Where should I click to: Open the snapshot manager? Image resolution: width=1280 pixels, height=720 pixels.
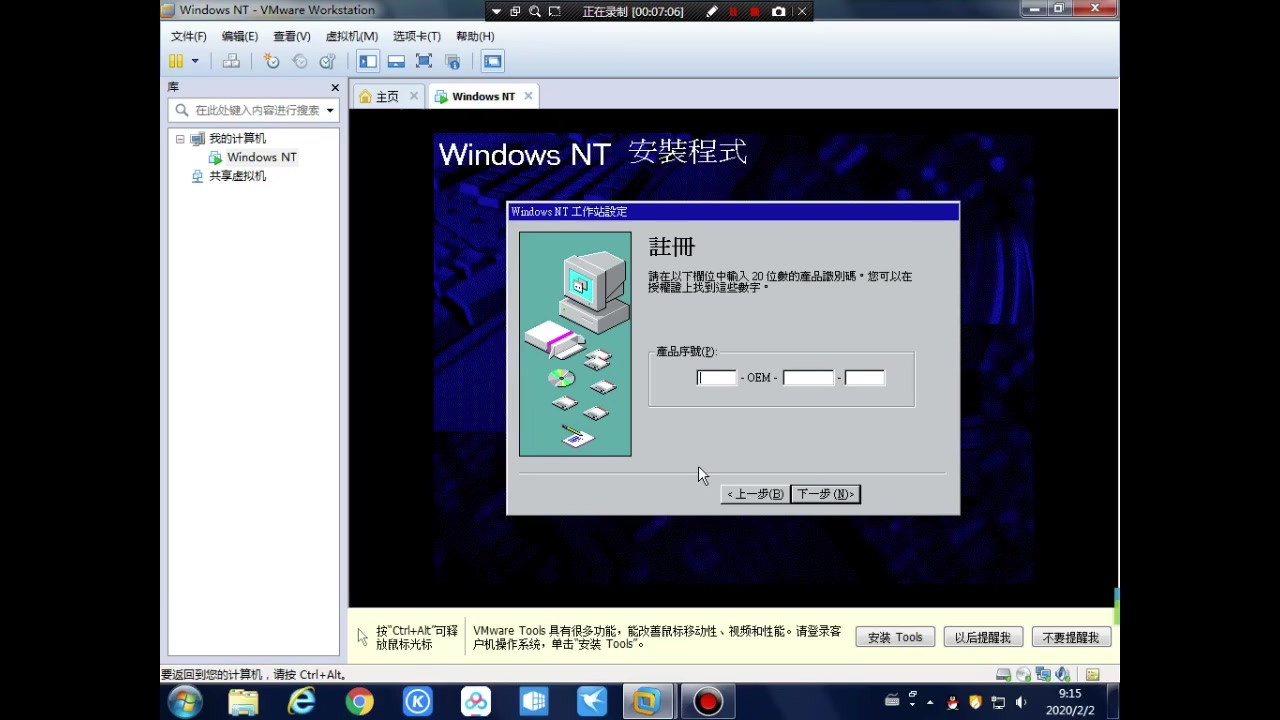[327, 61]
